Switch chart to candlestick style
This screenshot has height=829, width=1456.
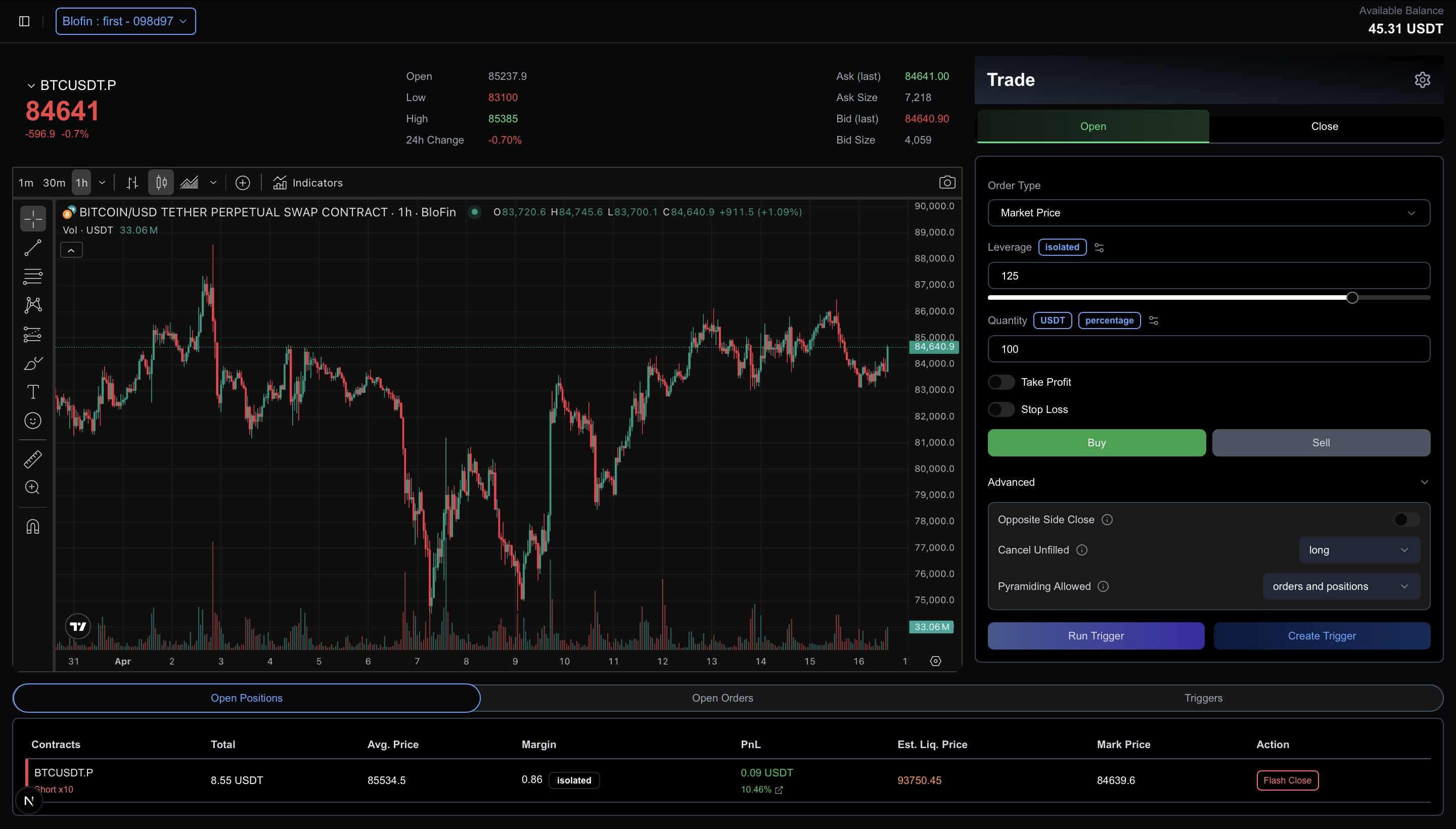pos(161,183)
